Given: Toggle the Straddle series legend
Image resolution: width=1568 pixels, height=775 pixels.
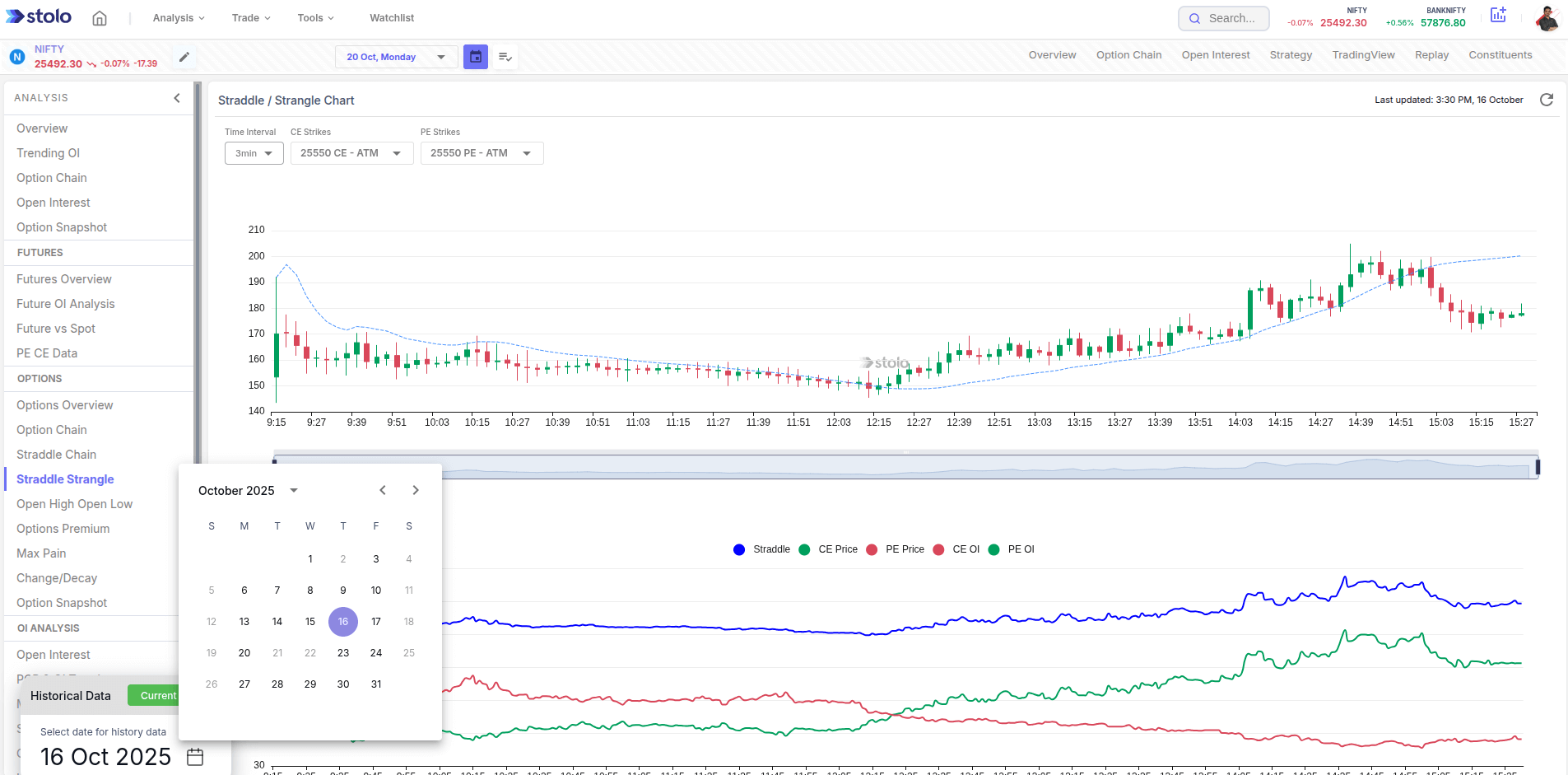Looking at the screenshot, I should (x=762, y=549).
